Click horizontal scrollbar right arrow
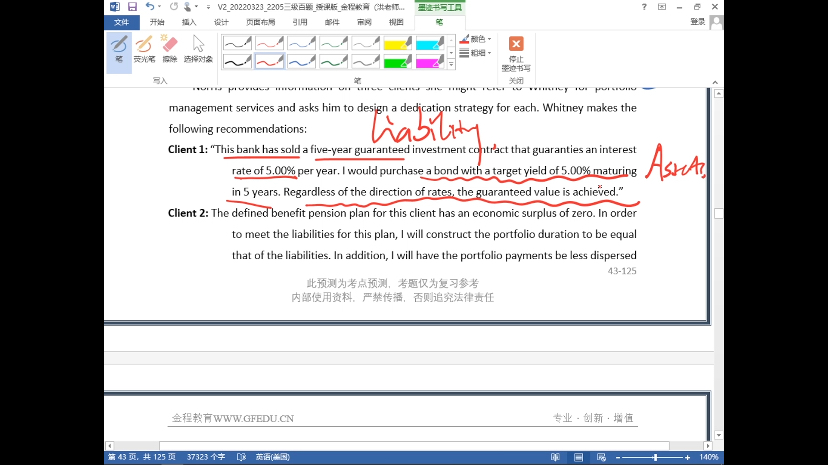This screenshot has width=828, height=465. [708, 446]
